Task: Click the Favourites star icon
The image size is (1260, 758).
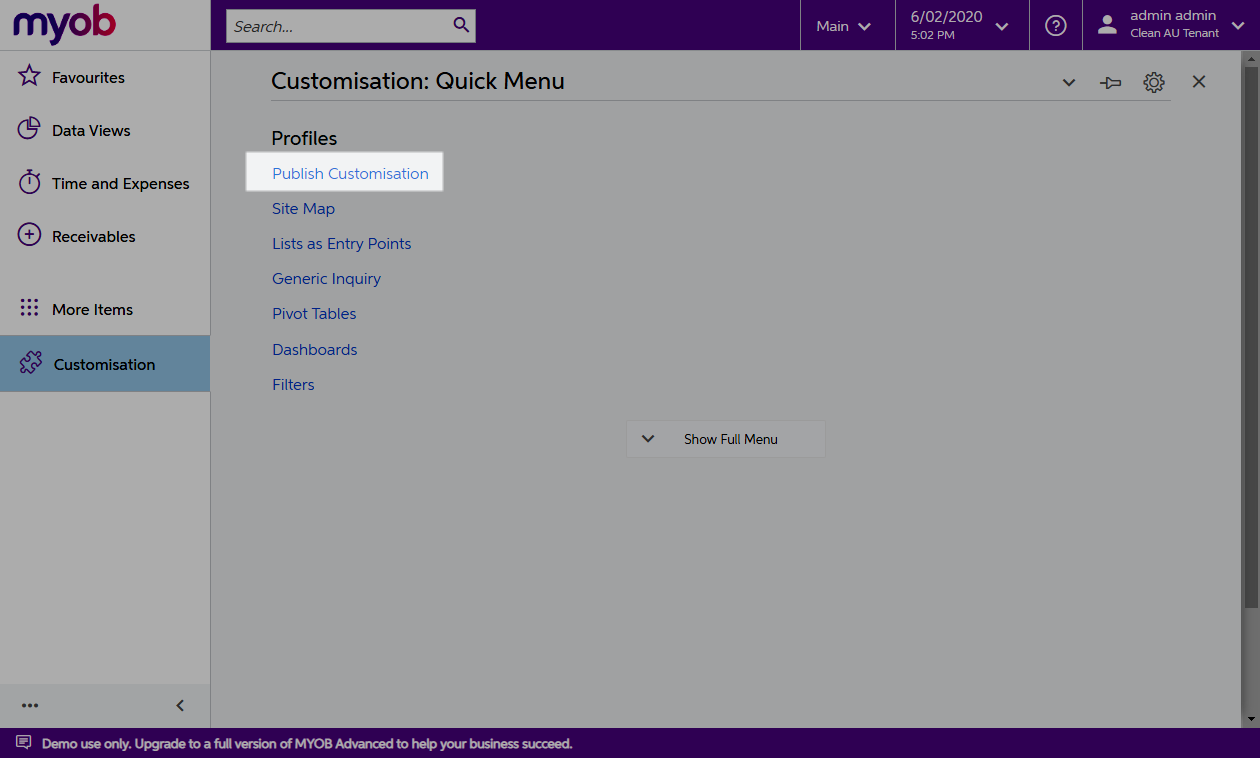Action: click(x=30, y=76)
